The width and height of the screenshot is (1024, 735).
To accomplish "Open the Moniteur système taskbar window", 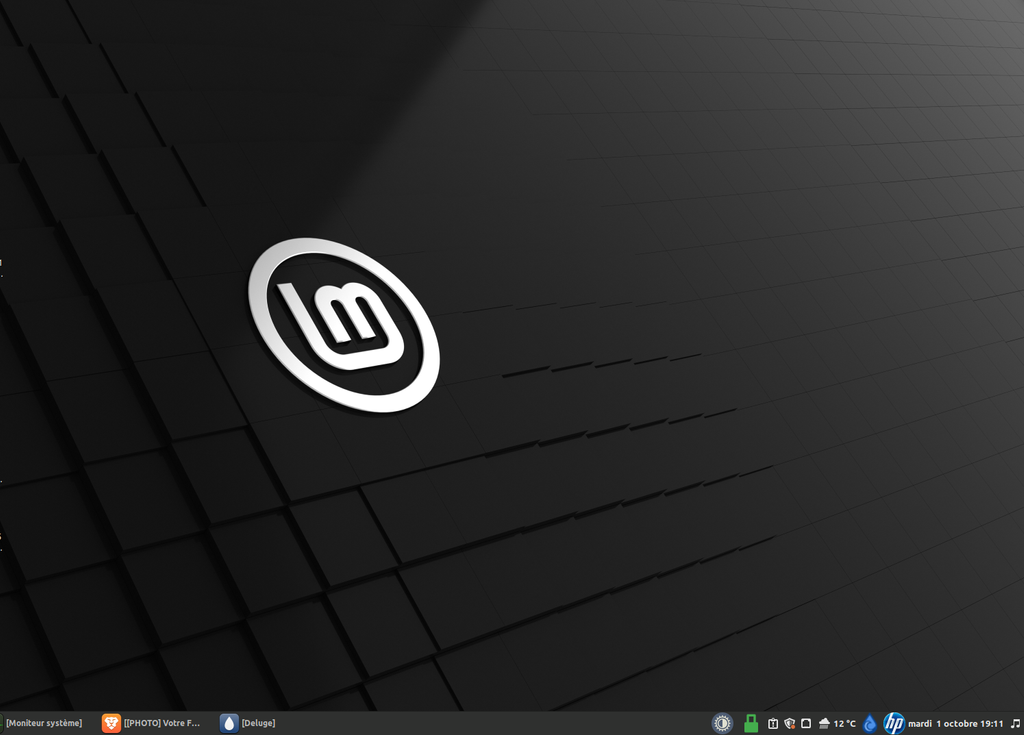I will 44,723.
